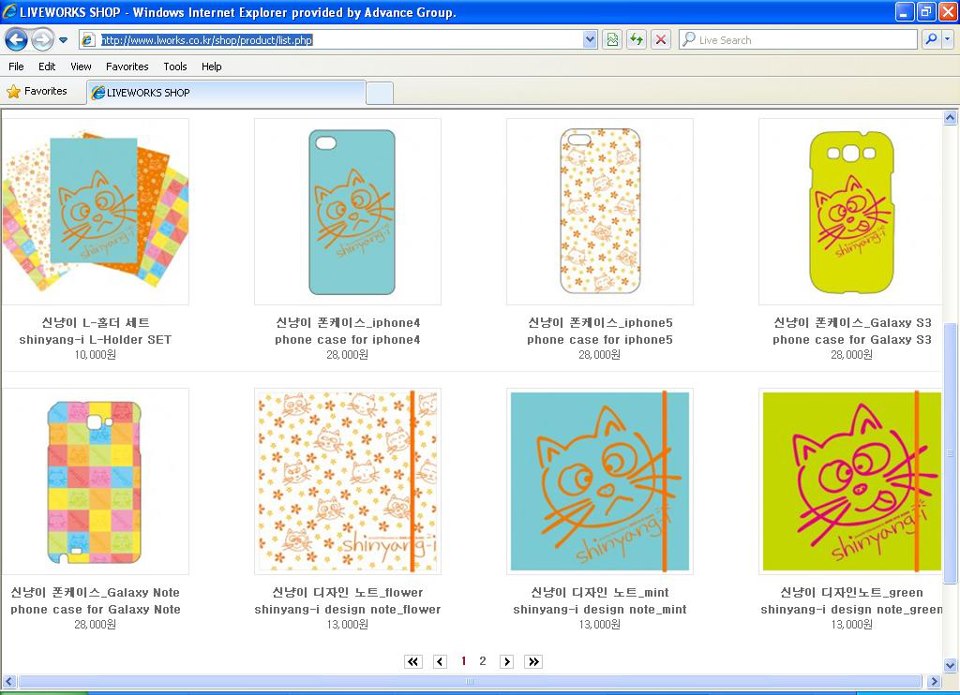Click the 'phone case for Galaxy Note' title
This screenshot has width=960, height=695.
tap(95, 610)
